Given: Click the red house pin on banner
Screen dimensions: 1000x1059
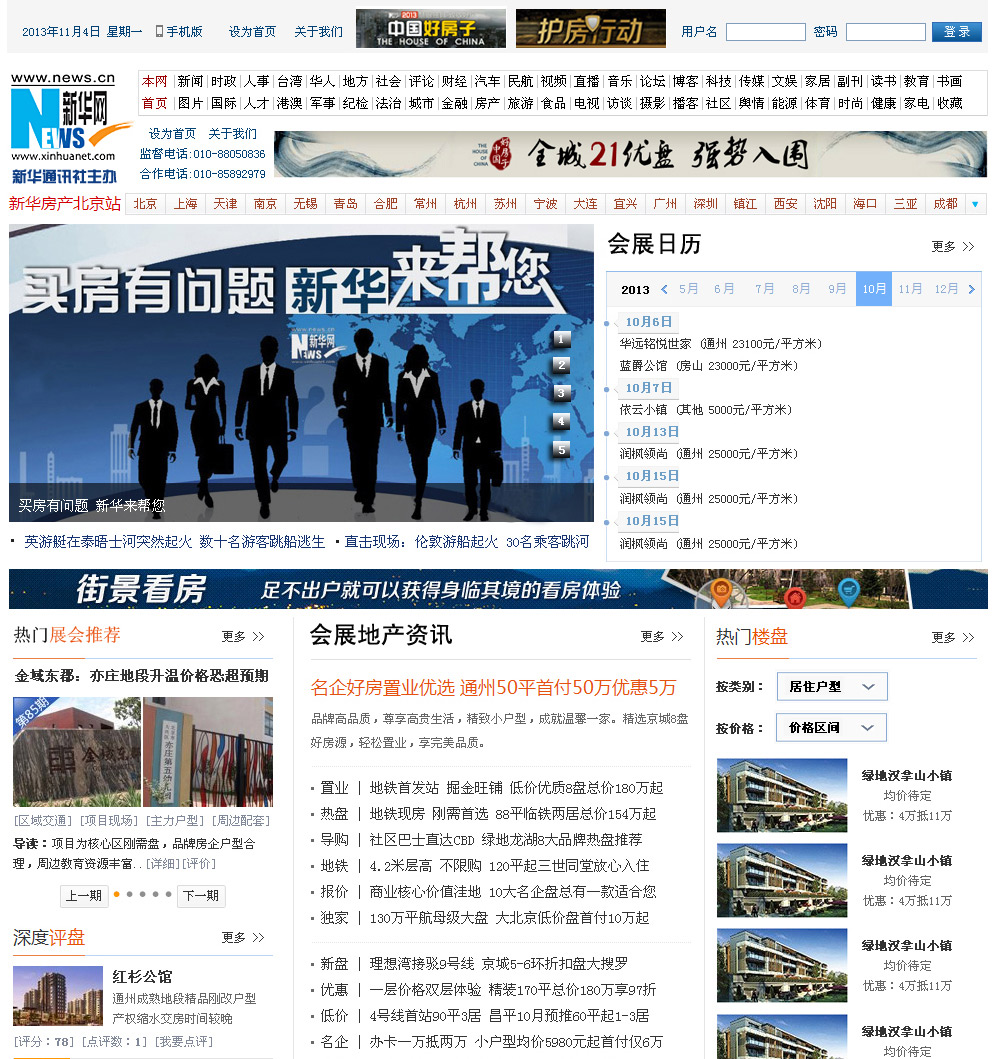Looking at the screenshot, I should (x=795, y=597).
